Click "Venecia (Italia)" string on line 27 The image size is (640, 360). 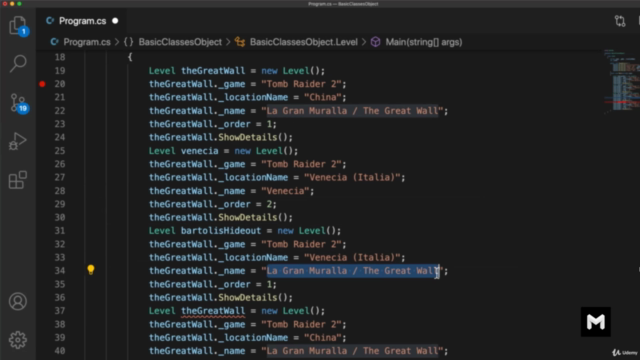352,178
